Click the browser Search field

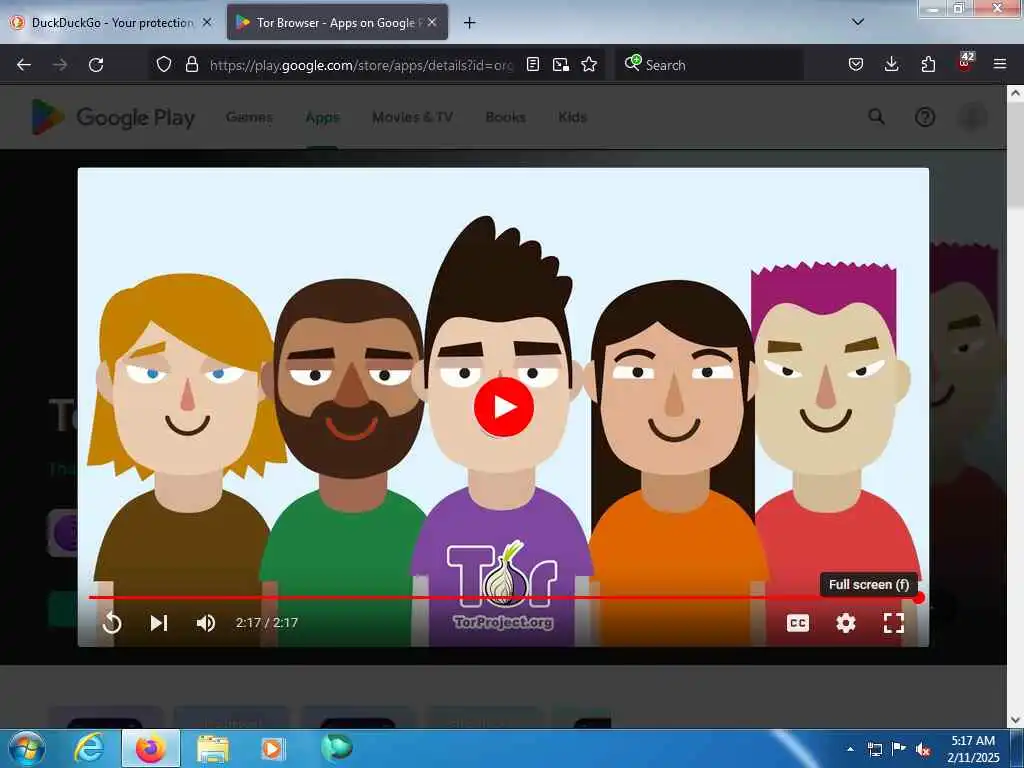coord(709,65)
